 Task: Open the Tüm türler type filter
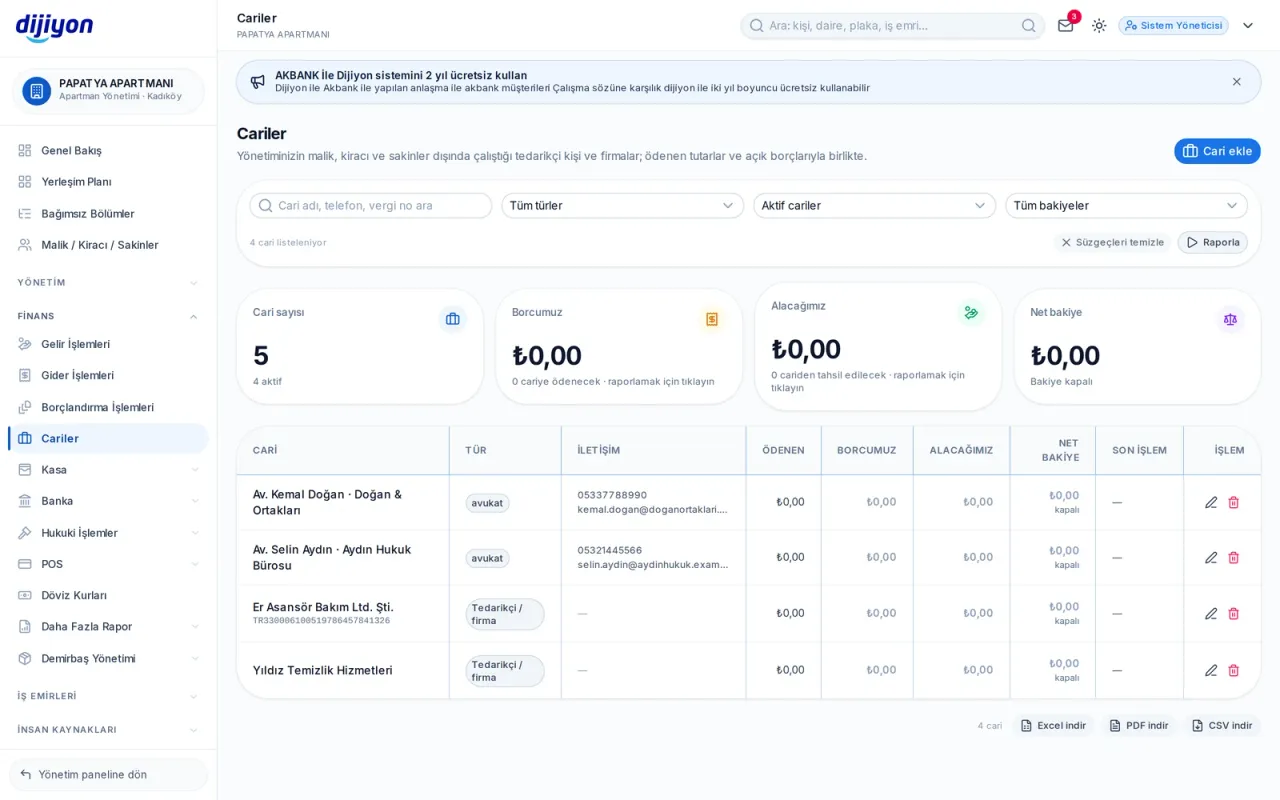tap(623, 205)
